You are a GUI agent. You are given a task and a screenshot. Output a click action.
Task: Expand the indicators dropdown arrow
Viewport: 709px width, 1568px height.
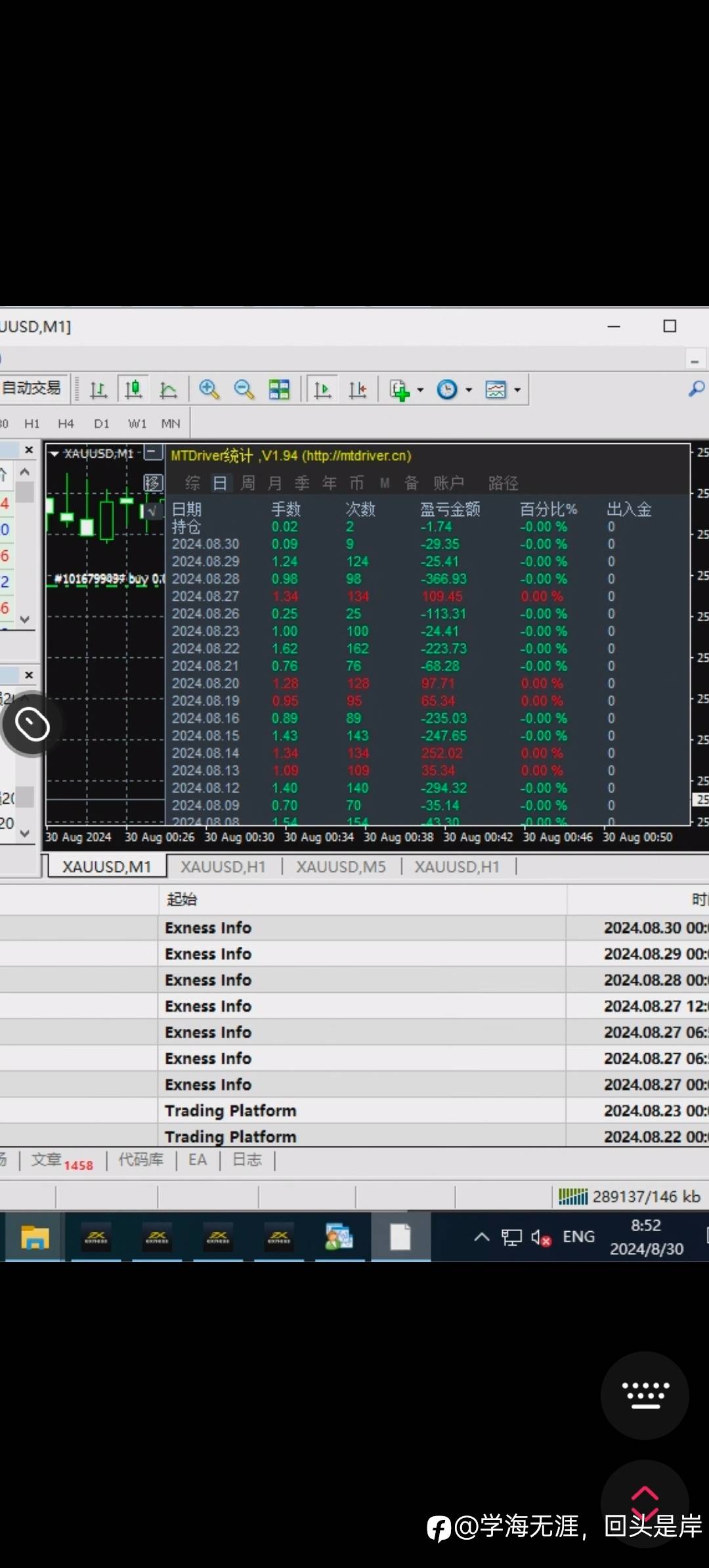pyautogui.click(x=420, y=390)
